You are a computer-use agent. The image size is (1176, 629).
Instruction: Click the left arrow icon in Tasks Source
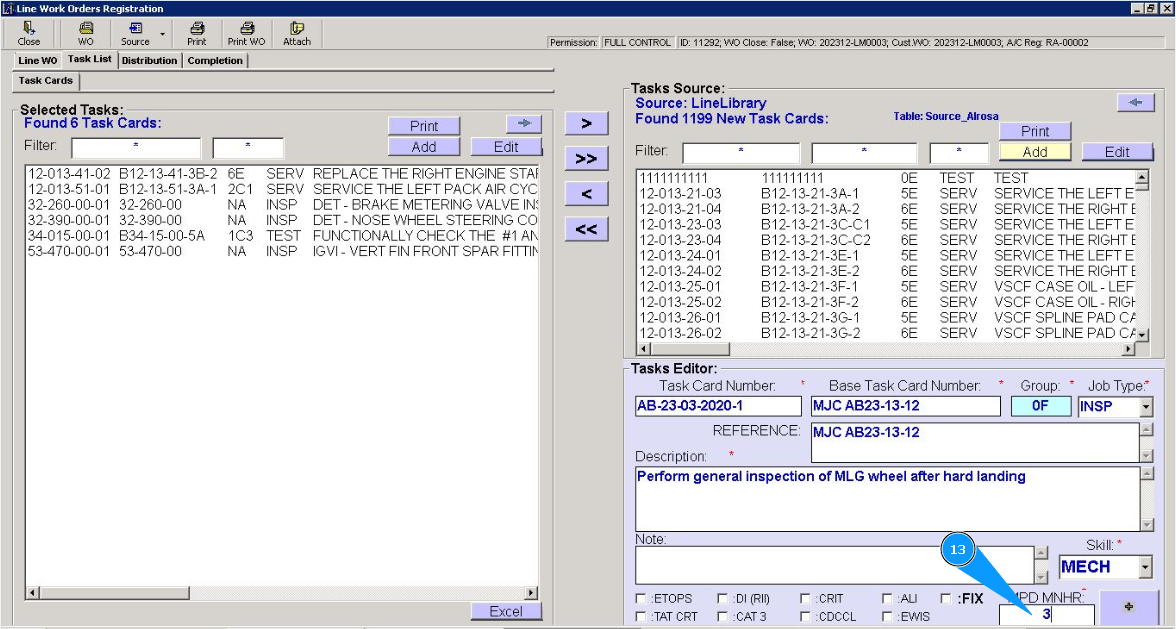click(1134, 102)
